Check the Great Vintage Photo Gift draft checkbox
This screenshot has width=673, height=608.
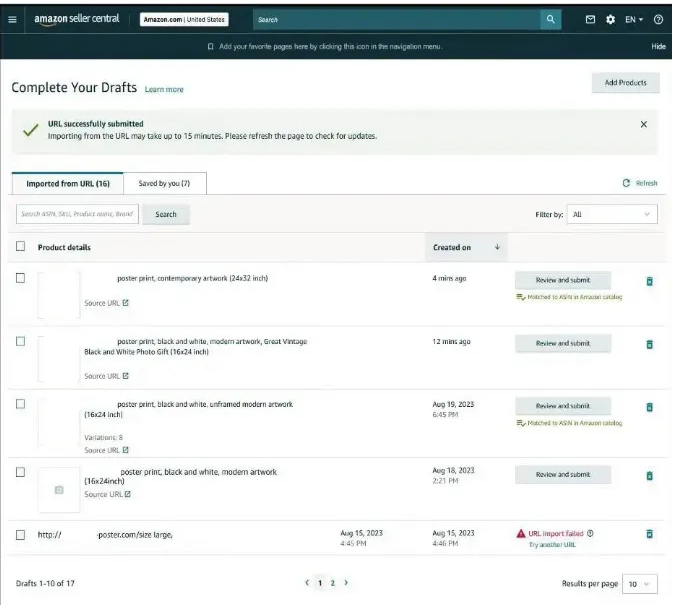[20, 341]
